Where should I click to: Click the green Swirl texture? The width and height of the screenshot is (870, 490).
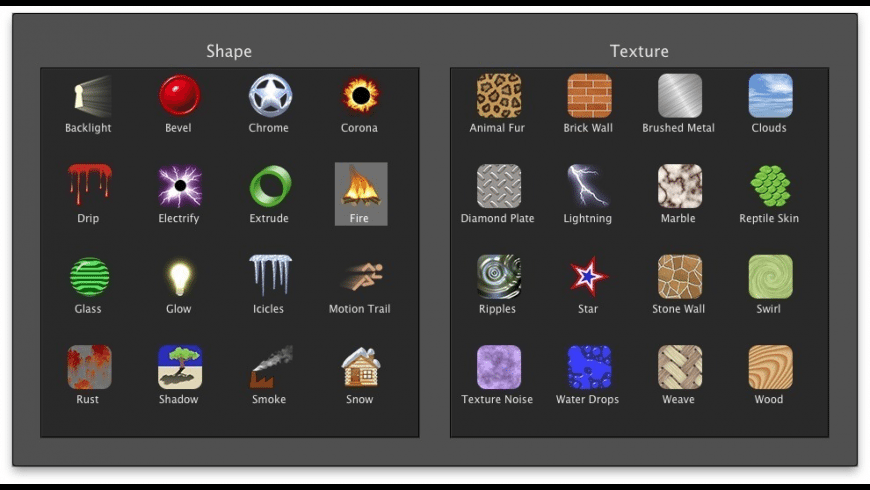(770, 276)
